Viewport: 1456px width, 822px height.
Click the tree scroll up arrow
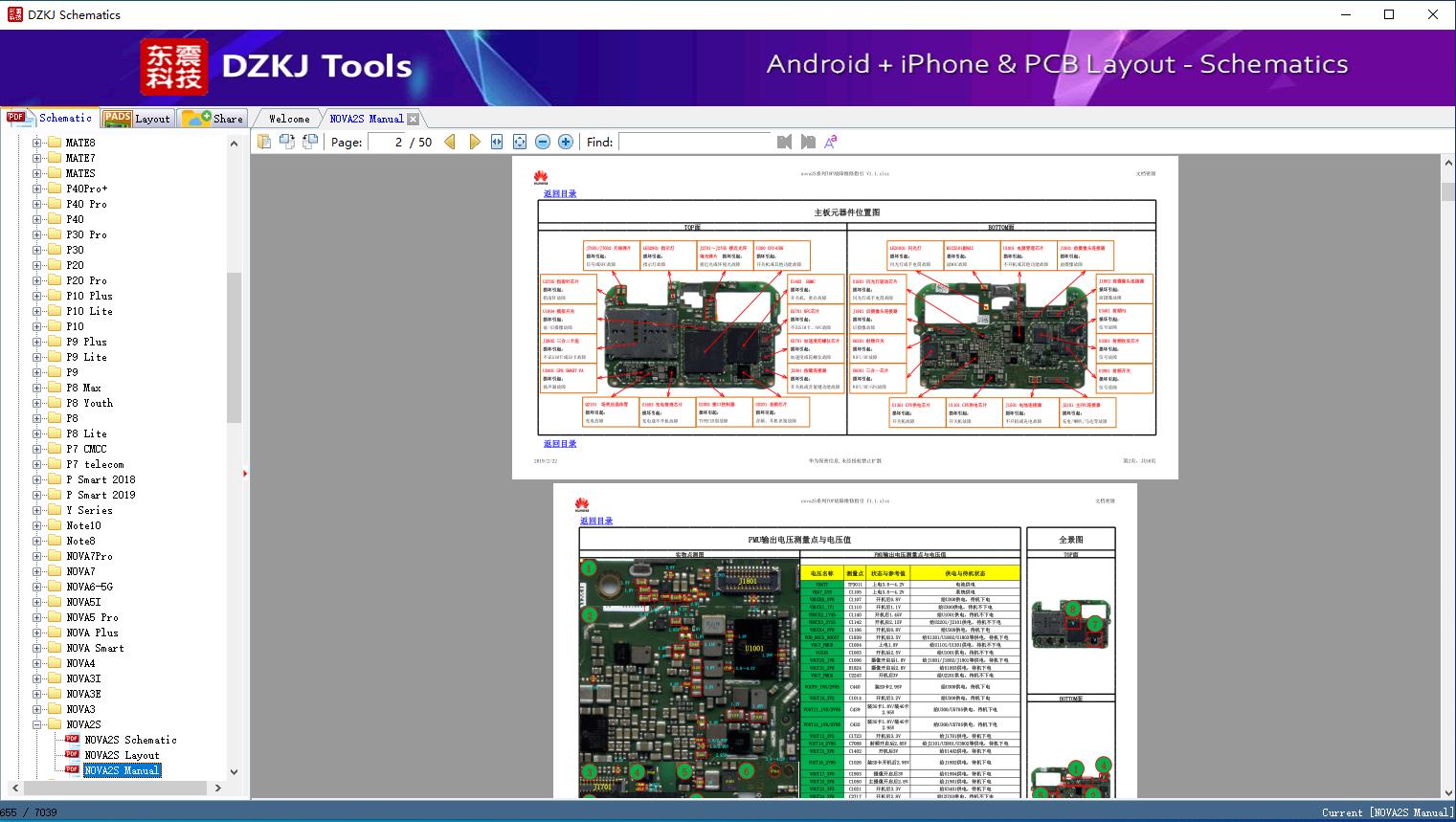click(x=234, y=143)
